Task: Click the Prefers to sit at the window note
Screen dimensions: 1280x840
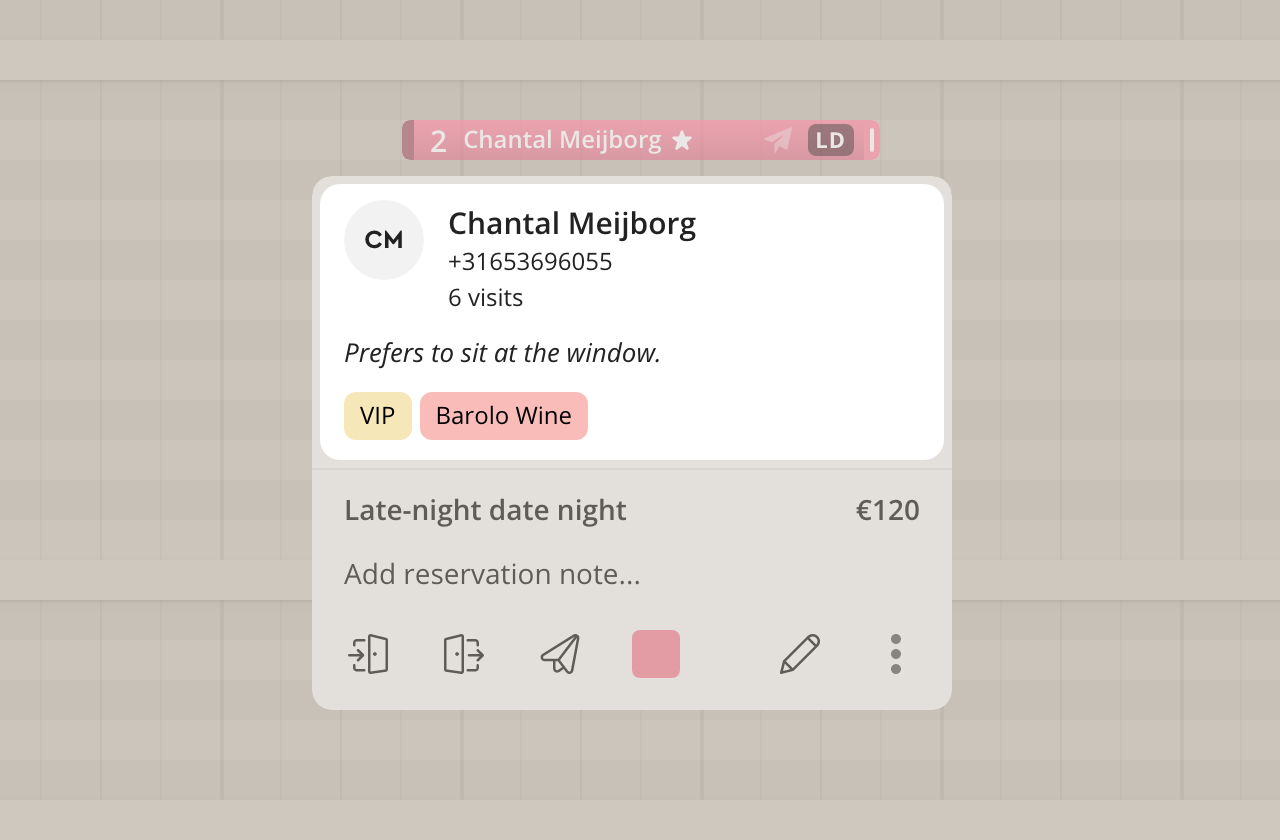Action: (503, 353)
